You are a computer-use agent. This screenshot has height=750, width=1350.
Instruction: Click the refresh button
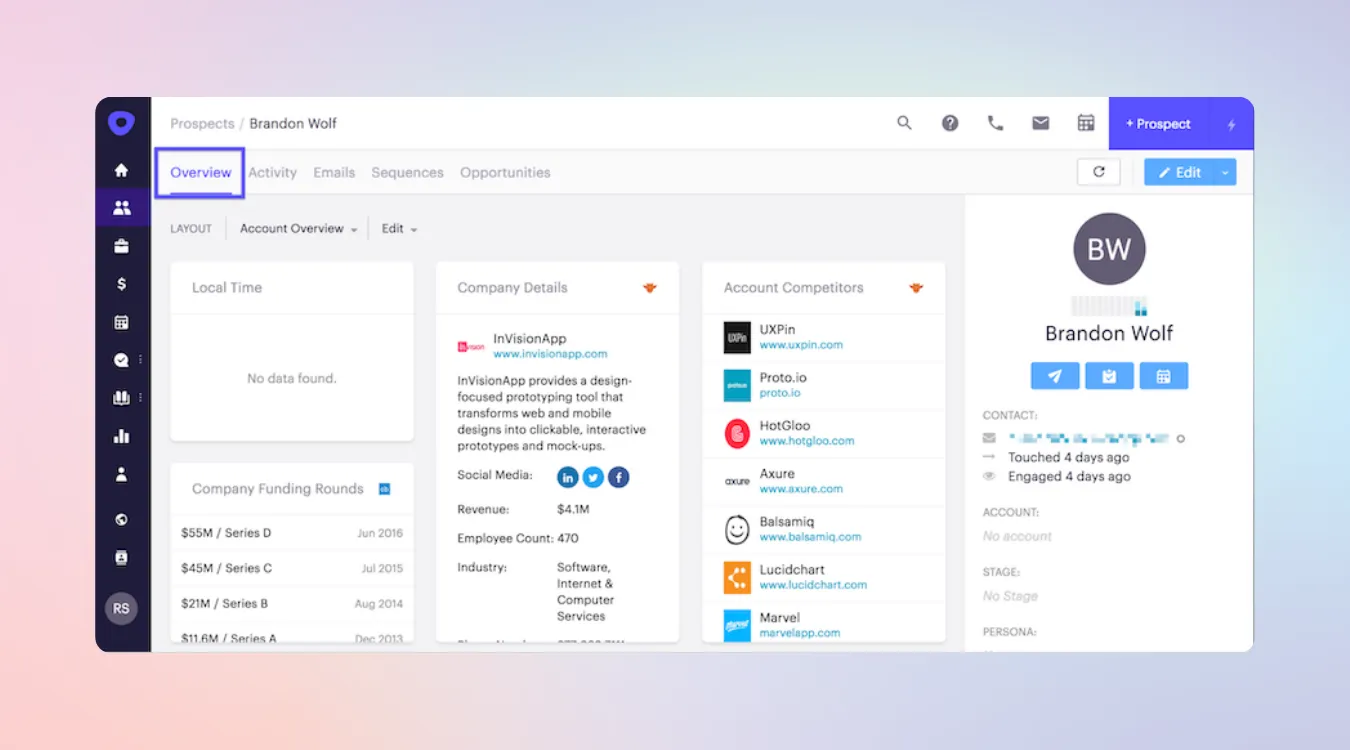(x=1099, y=172)
